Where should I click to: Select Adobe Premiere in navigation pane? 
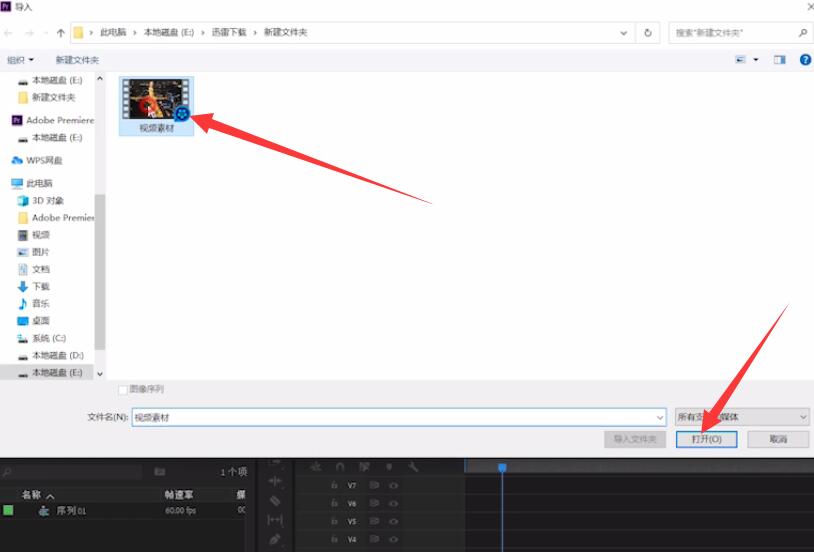click(x=59, y=120)
